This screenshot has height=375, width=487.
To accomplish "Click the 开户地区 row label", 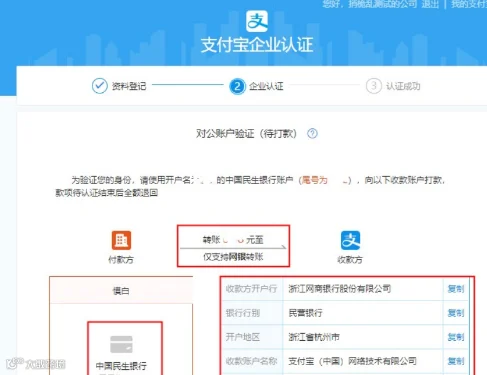I will tap(243, 337).
